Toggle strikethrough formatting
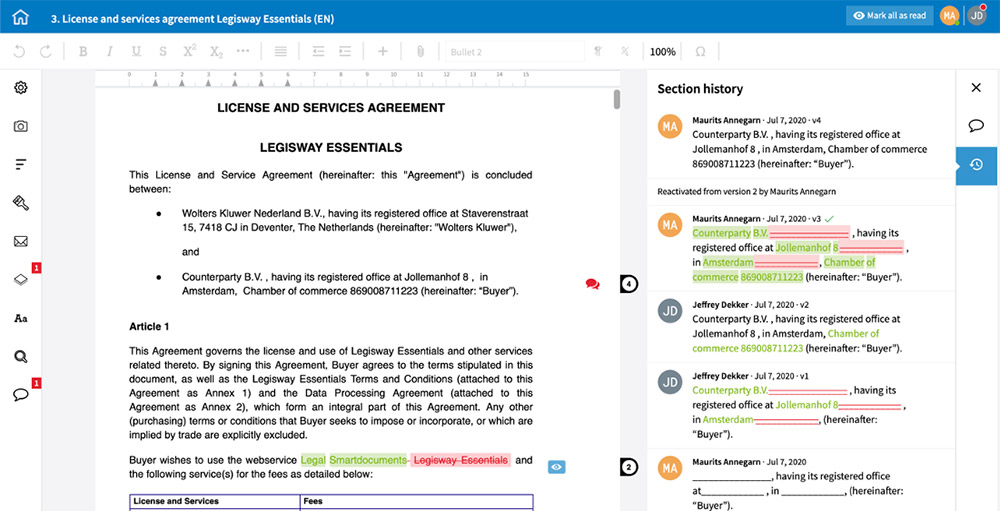 click(x=163, y=52)
